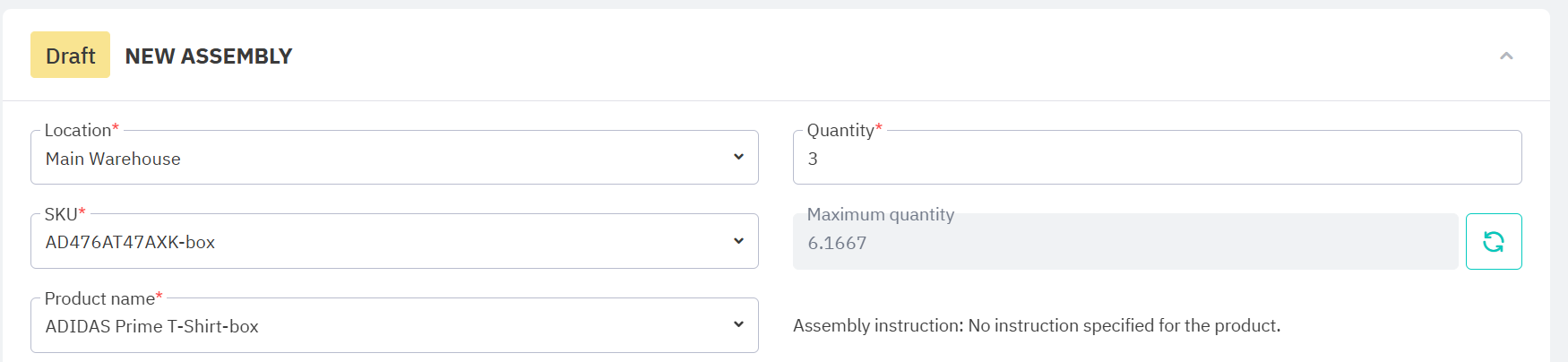Click the NEW ASSEMBLY heading
This screenshot has height=362, width=1568.
[209, 56]
